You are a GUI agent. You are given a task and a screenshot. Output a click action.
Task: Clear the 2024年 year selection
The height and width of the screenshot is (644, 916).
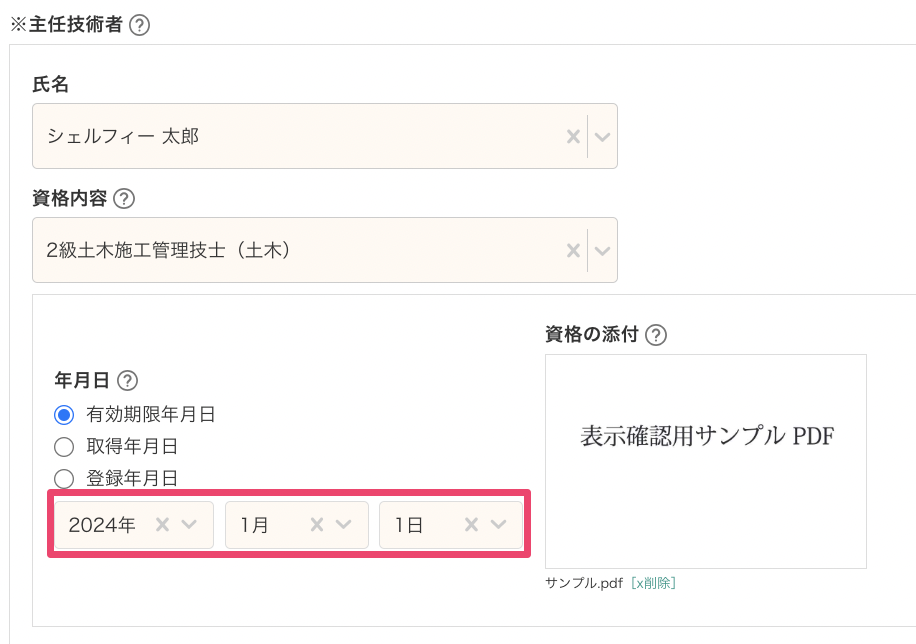point(162,525)
